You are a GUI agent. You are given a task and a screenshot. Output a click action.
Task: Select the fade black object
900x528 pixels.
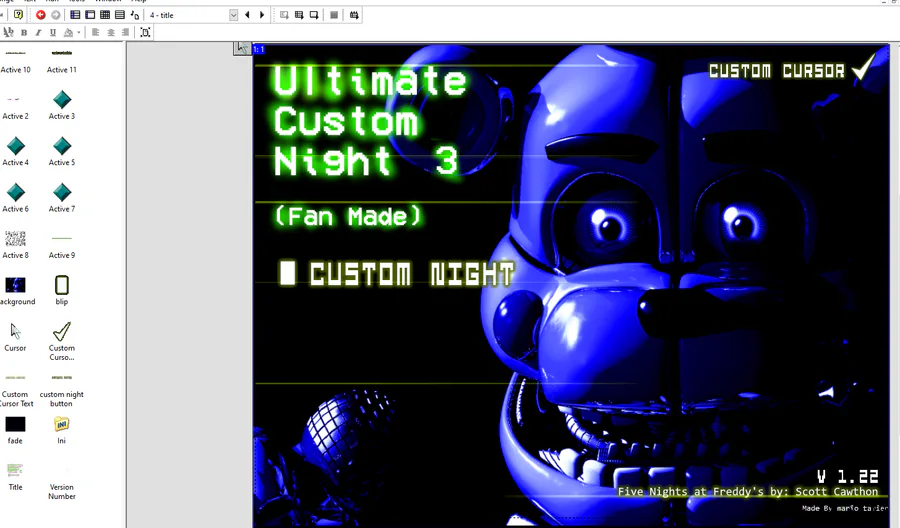coord(15,424)
